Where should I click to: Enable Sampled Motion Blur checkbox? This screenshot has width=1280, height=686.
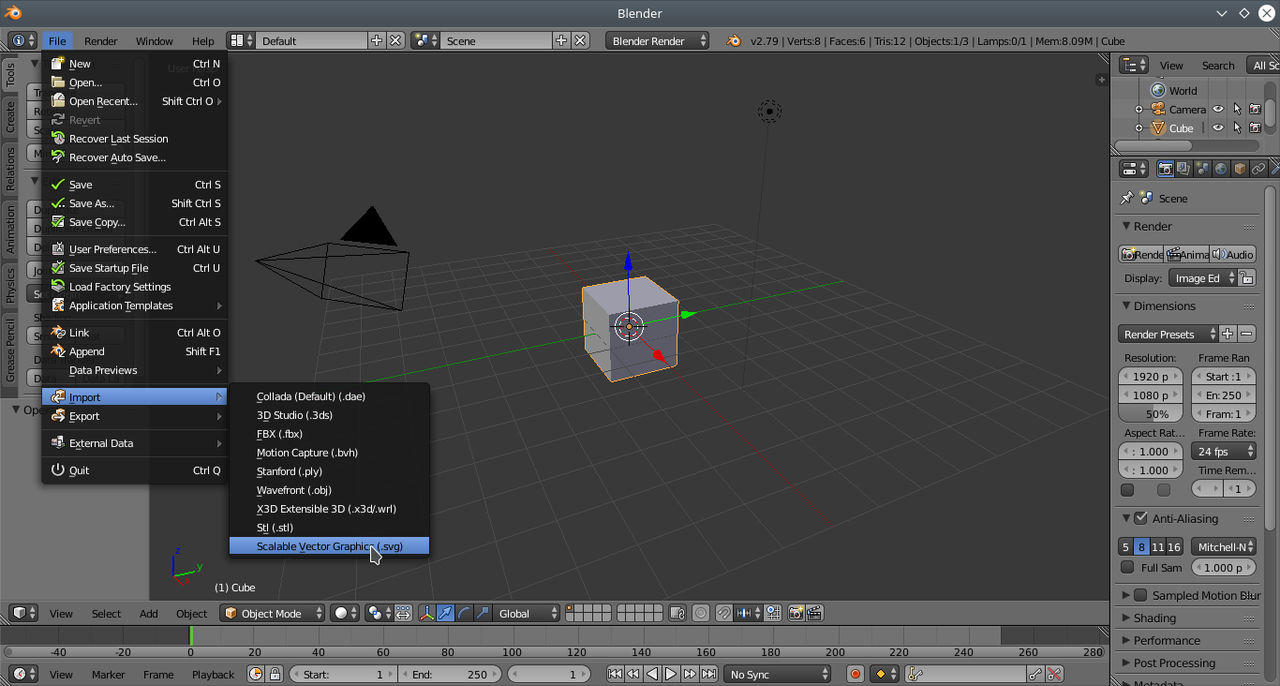[x=1141, y=595]
